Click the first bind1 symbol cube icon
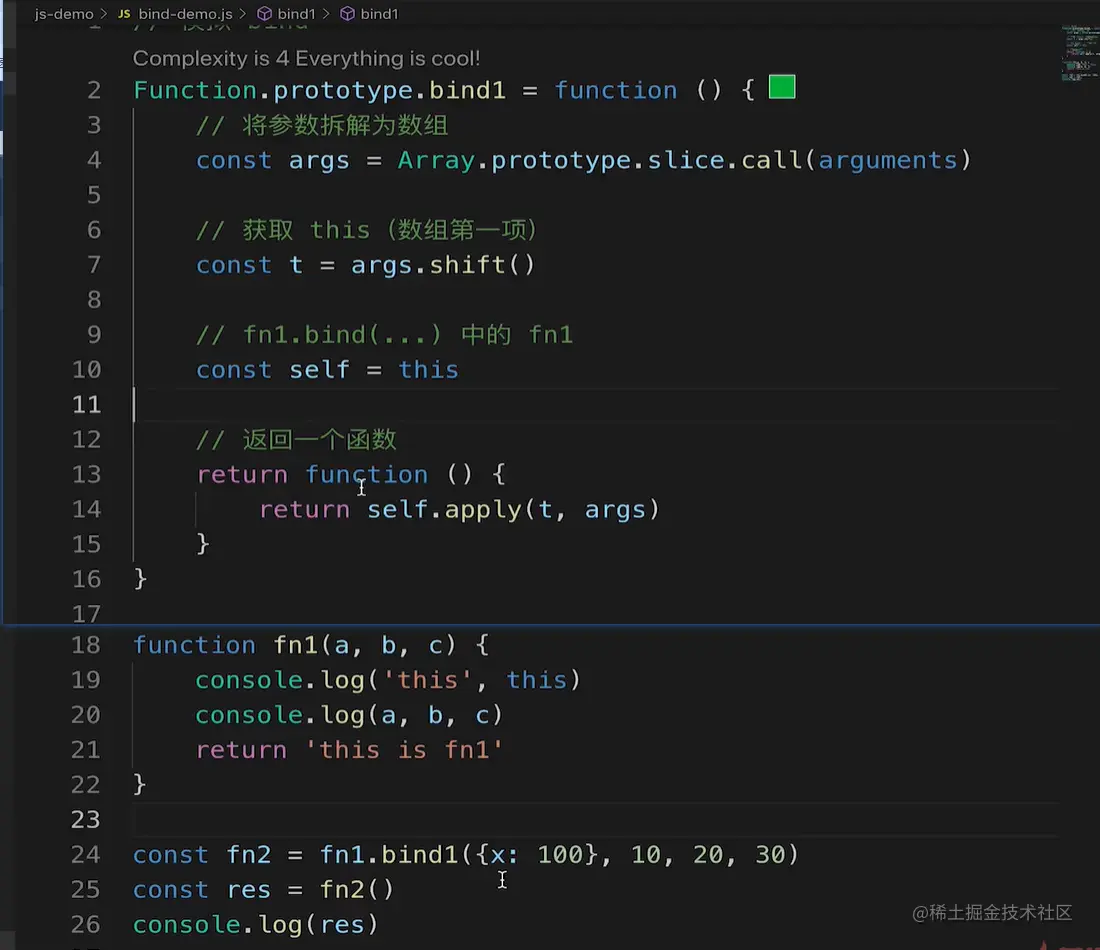Image resolution: width=1100 pixels, height=950 pixels. (264, 14)
